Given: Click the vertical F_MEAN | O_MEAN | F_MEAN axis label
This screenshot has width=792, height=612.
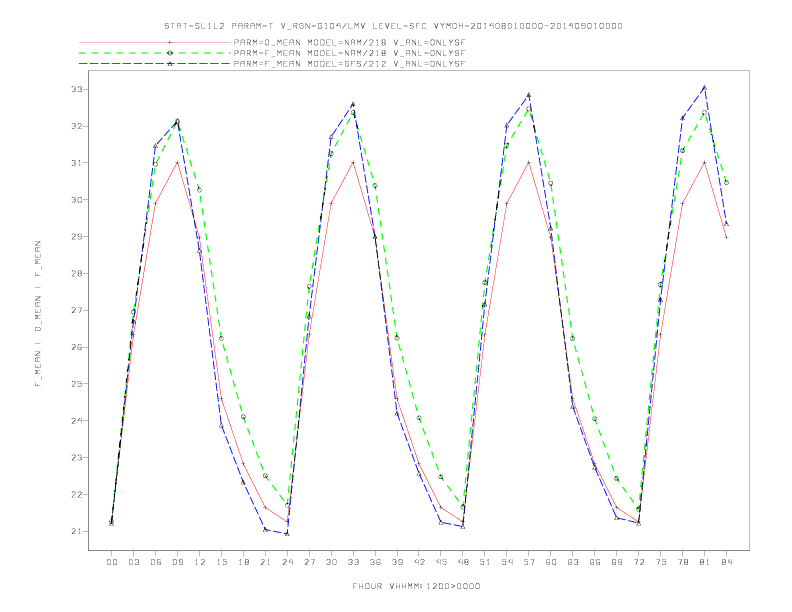Looking at the screenshot, I should [38, 314].
